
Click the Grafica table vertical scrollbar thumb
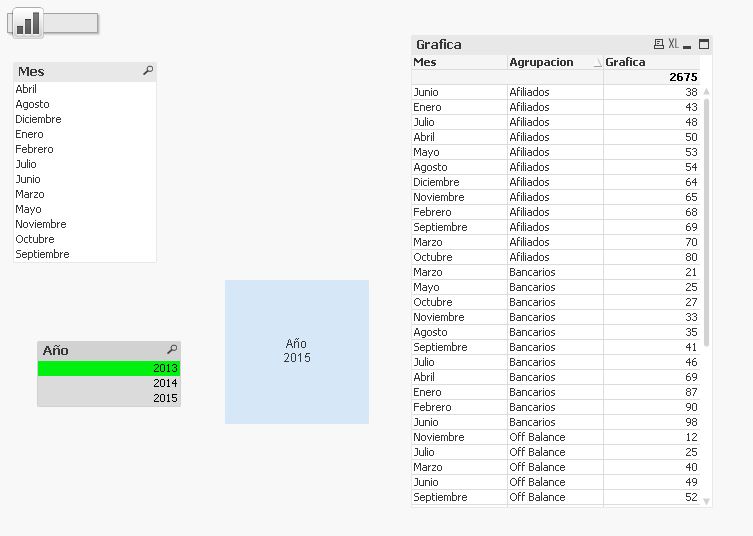[707, 220]
